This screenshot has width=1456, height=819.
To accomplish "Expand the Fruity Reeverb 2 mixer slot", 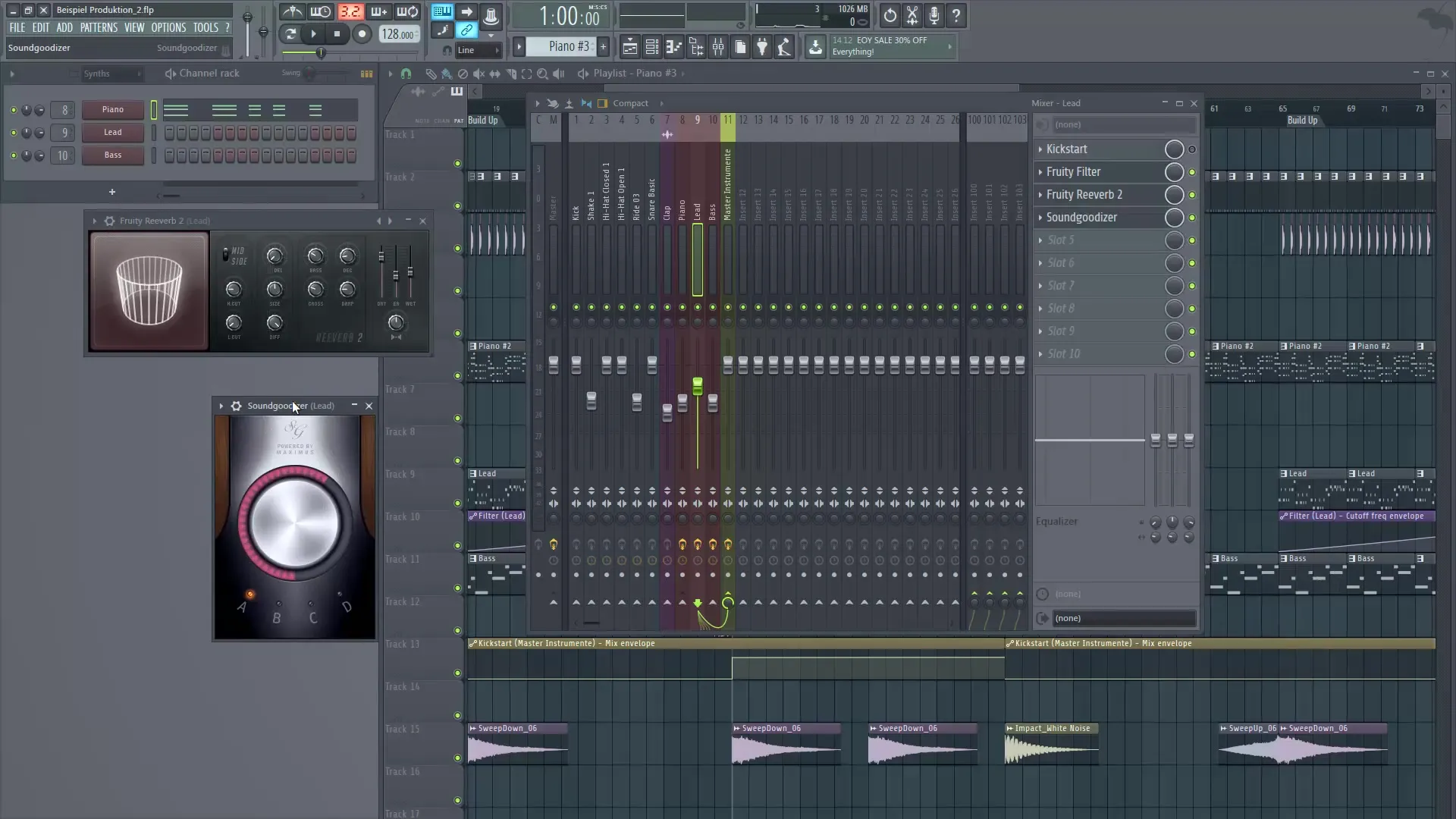I will pos(1040,195).
